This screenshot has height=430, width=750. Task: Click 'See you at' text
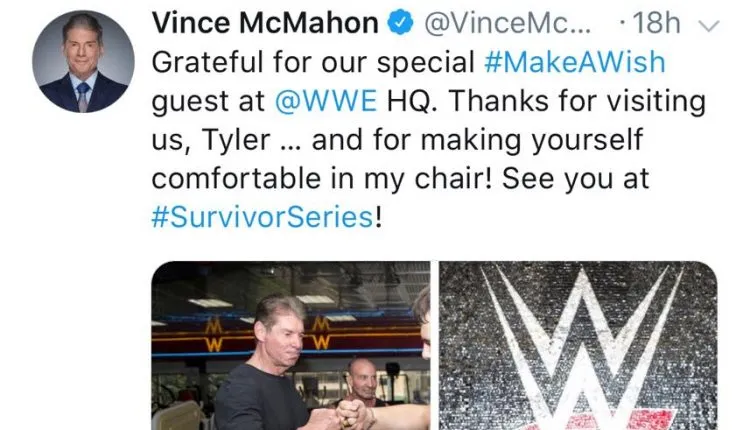[575, 179]
